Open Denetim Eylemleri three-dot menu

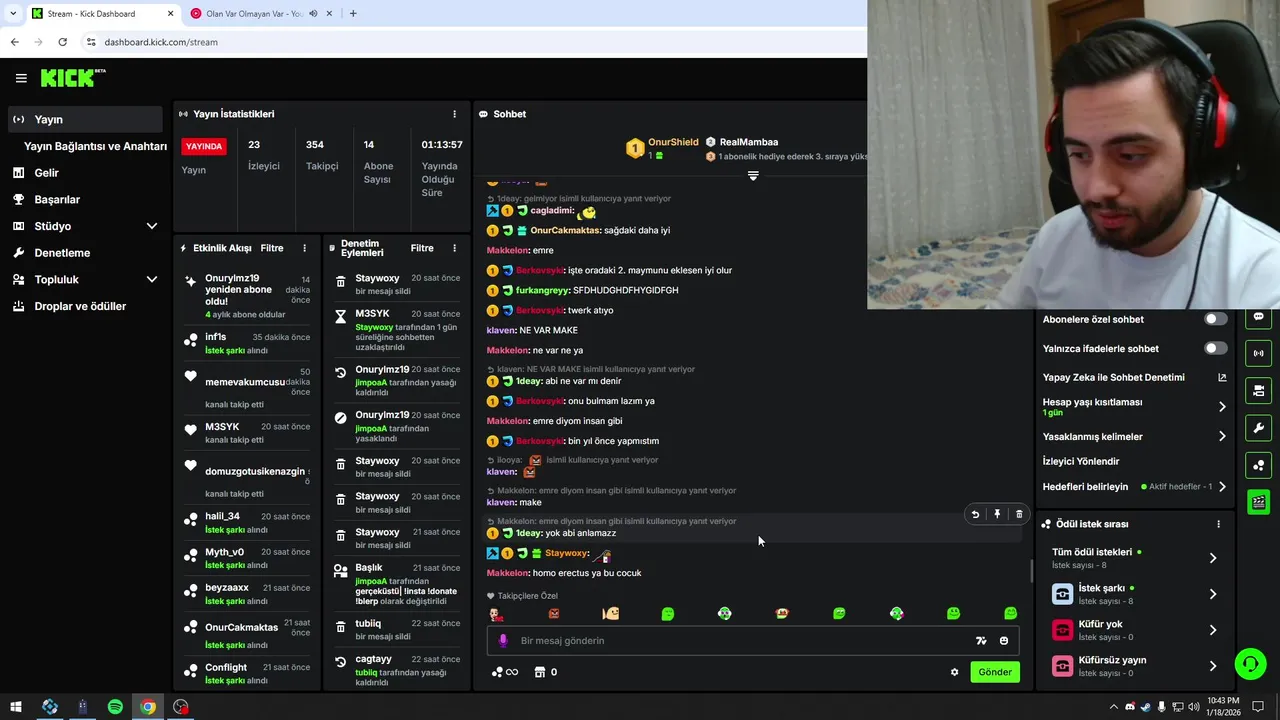pyautogui.click(x=454, y=248)
